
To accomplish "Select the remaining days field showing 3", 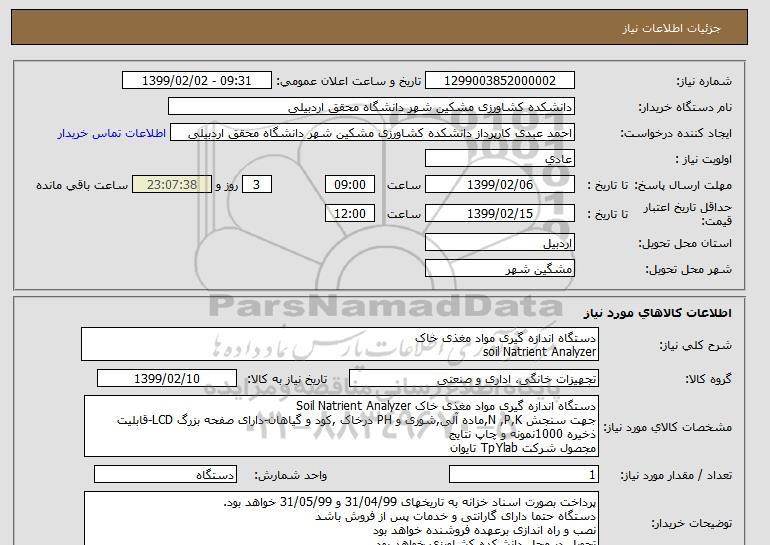I will tap(256, 185).
